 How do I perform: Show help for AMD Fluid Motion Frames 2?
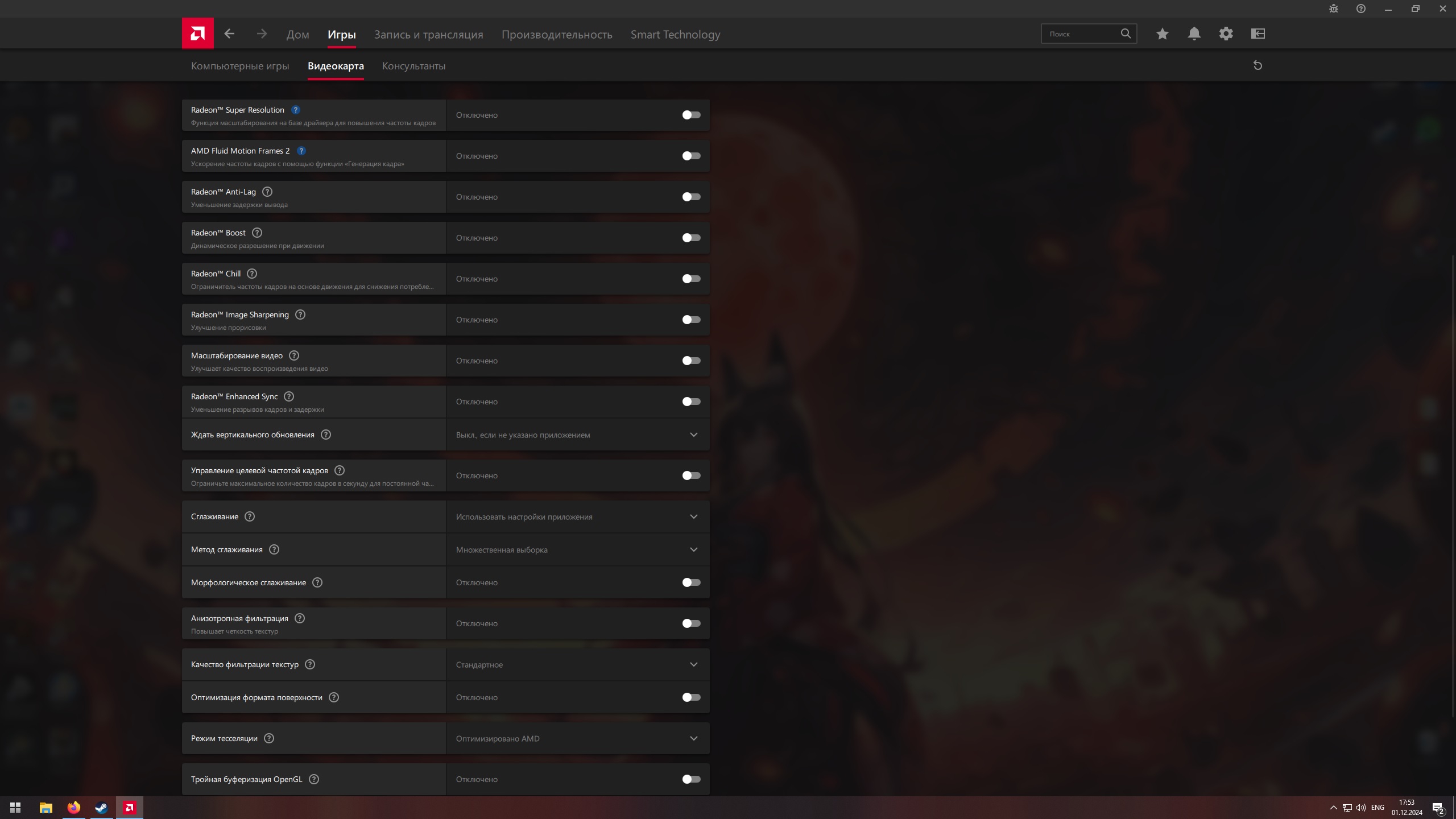[301, 151]
